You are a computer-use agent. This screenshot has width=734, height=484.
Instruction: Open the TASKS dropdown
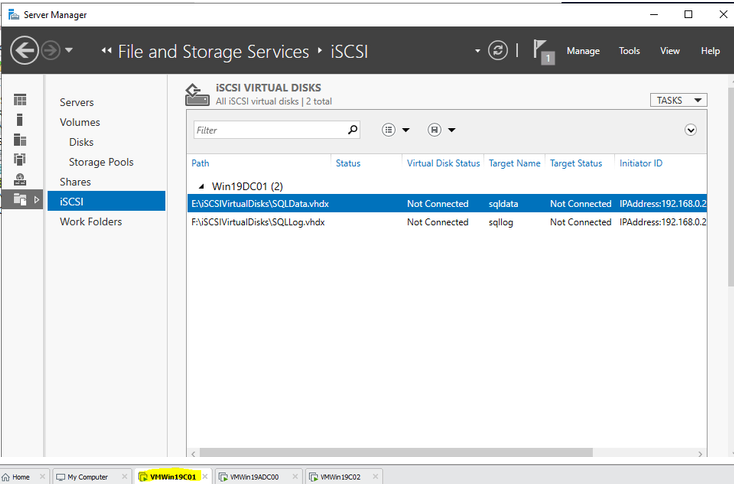click(679, 100)
